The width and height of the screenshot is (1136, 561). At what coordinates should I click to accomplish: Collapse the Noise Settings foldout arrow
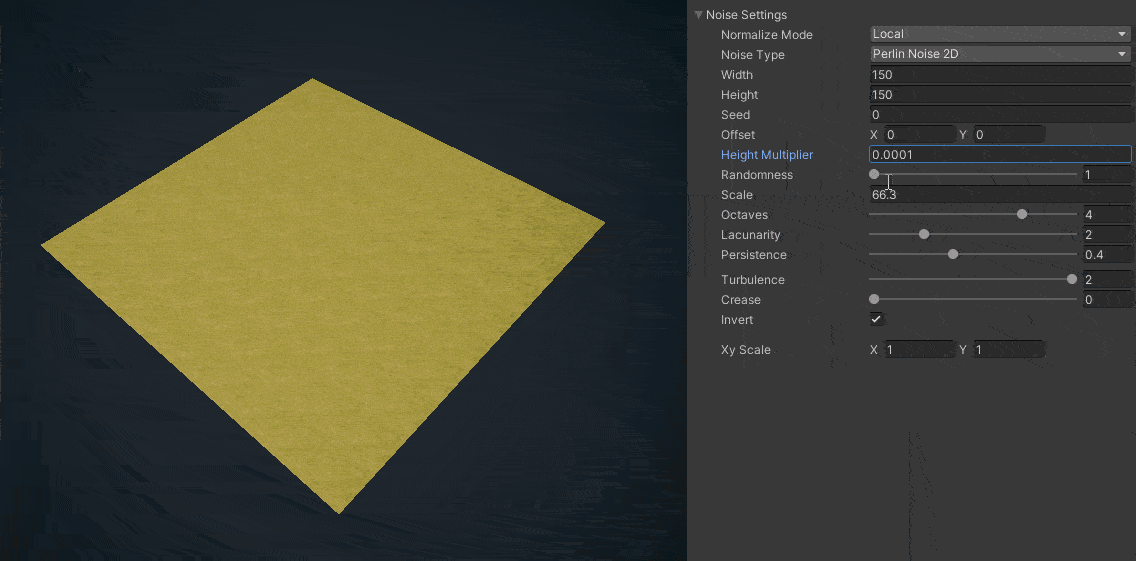[x=698, y=15]
